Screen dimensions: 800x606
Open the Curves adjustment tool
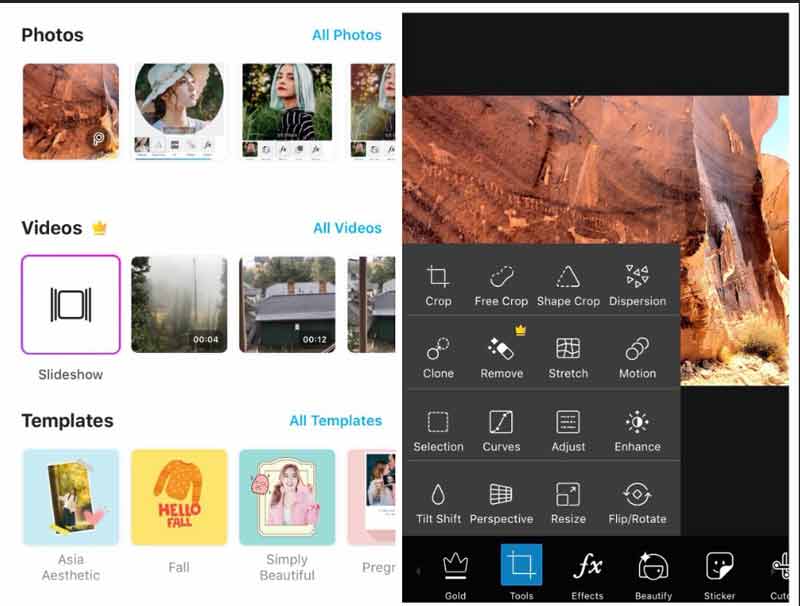(501, 430)
